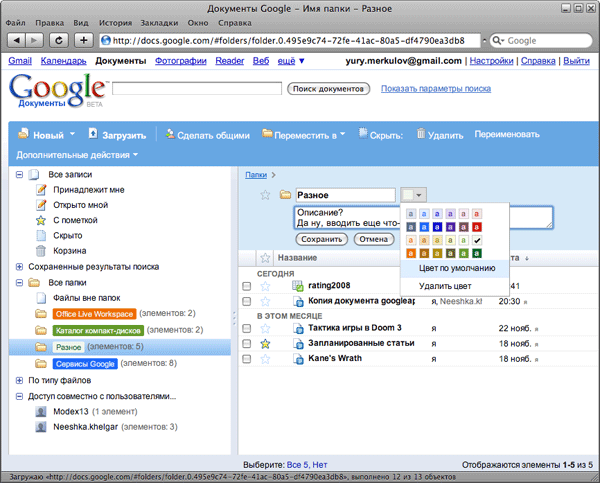This screenshot has height=483, width=600.
Task: Click the avatar icon for Neeshka.khelgar
Action: (41, 427)
